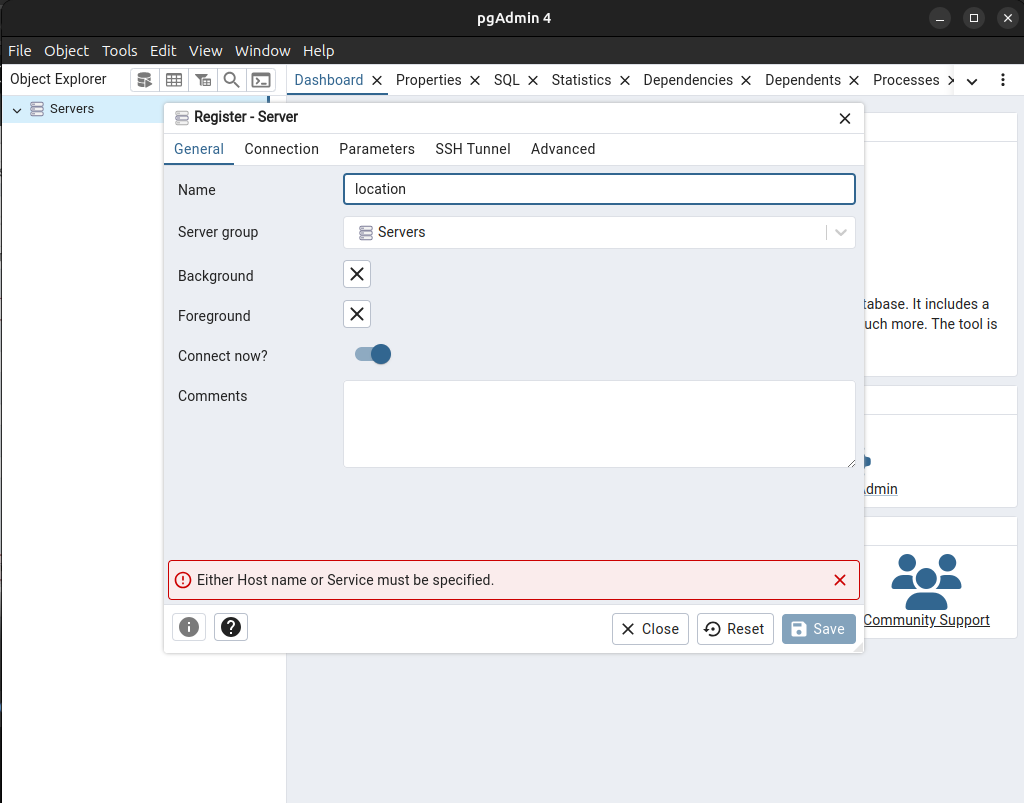
Task: Dismiss the host name error message
Action: tap(840, 580)
